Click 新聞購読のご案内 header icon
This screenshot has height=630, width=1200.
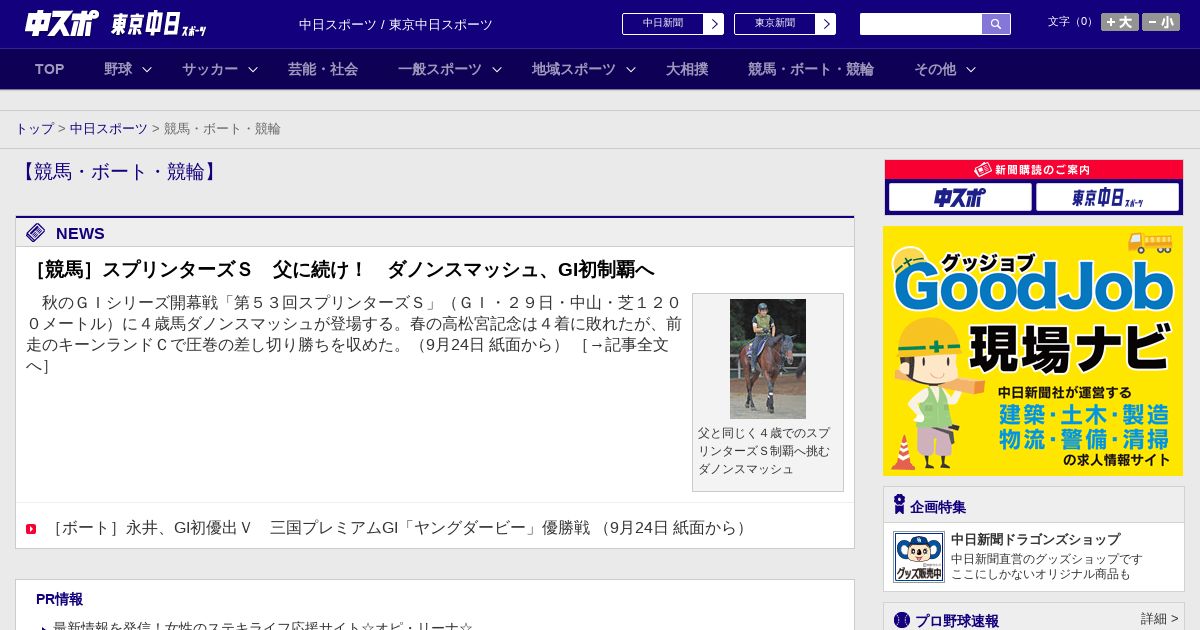coord(983,170)
